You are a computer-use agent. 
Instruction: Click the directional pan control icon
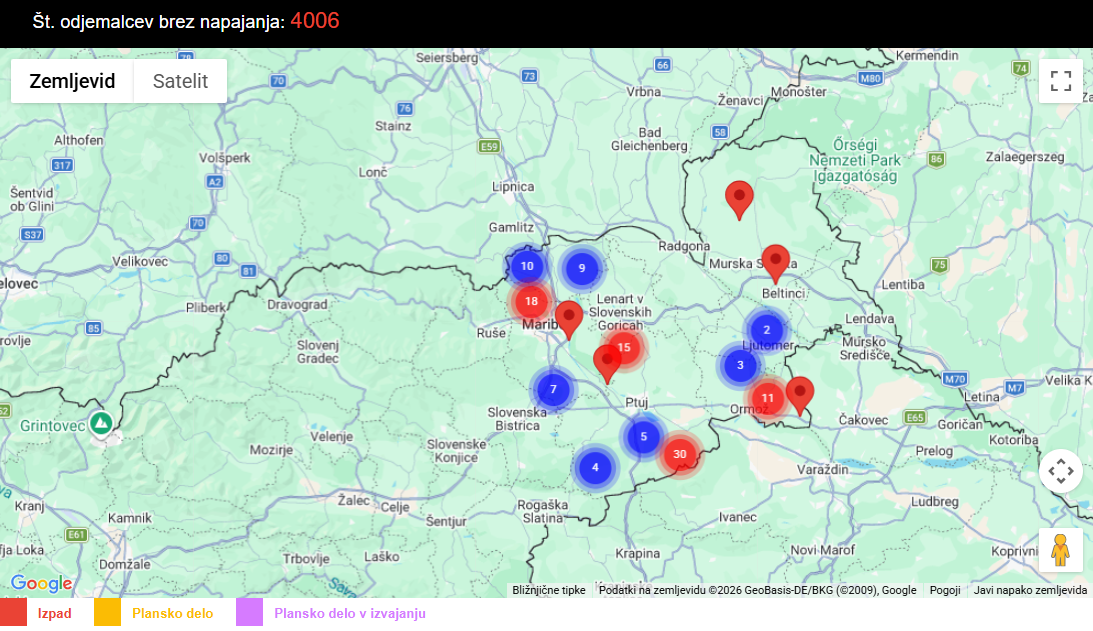[x=1060, y=468]
